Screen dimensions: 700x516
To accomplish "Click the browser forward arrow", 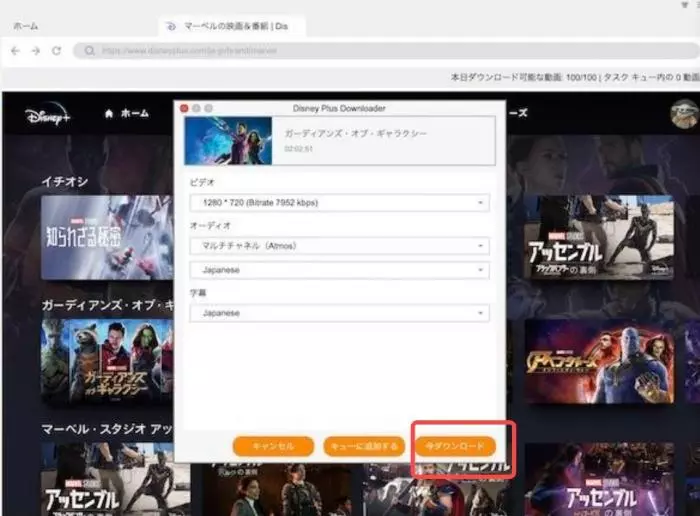I will coord(36,51).
